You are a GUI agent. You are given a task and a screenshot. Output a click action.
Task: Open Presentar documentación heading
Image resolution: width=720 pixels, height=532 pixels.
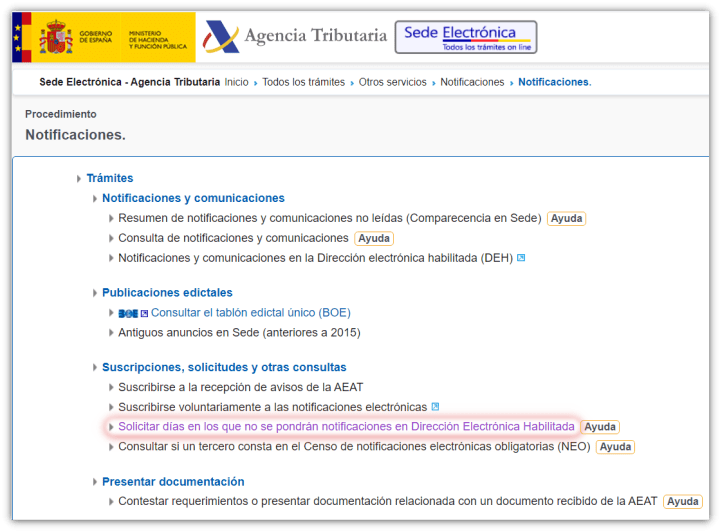coord(173,482)
